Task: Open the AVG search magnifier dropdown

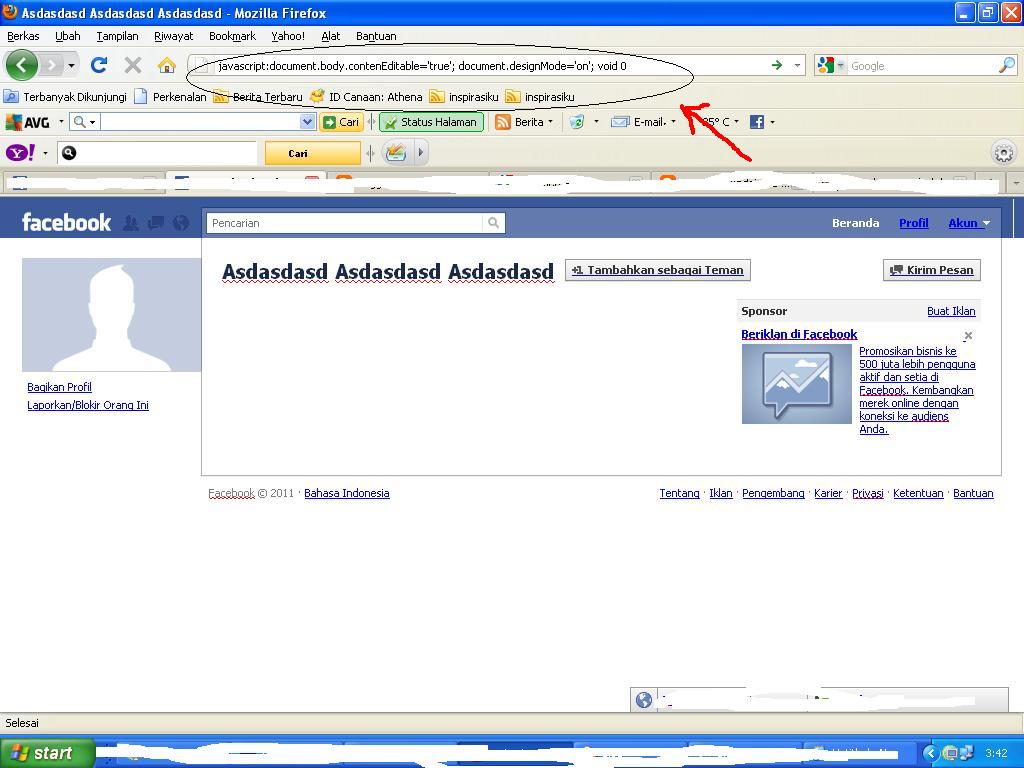Action: click(84, 121)
